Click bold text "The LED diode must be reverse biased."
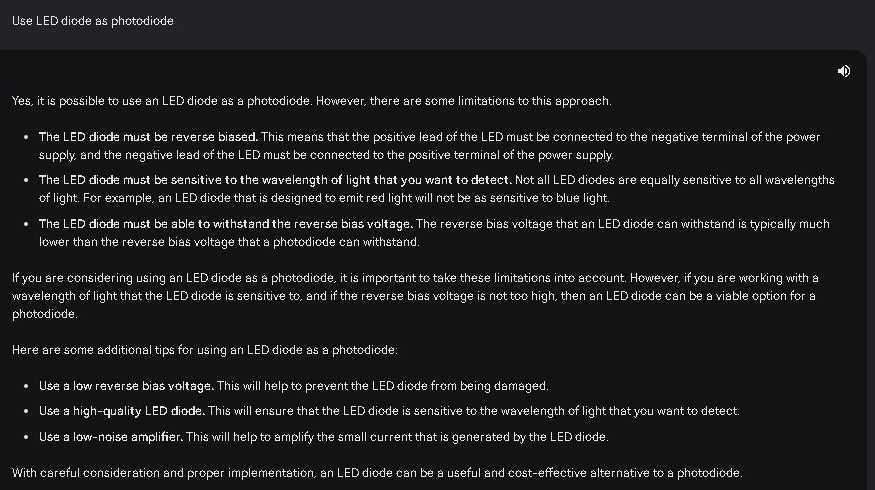The width and height of the screenshot is (875, 490). [x=148, y=136]
